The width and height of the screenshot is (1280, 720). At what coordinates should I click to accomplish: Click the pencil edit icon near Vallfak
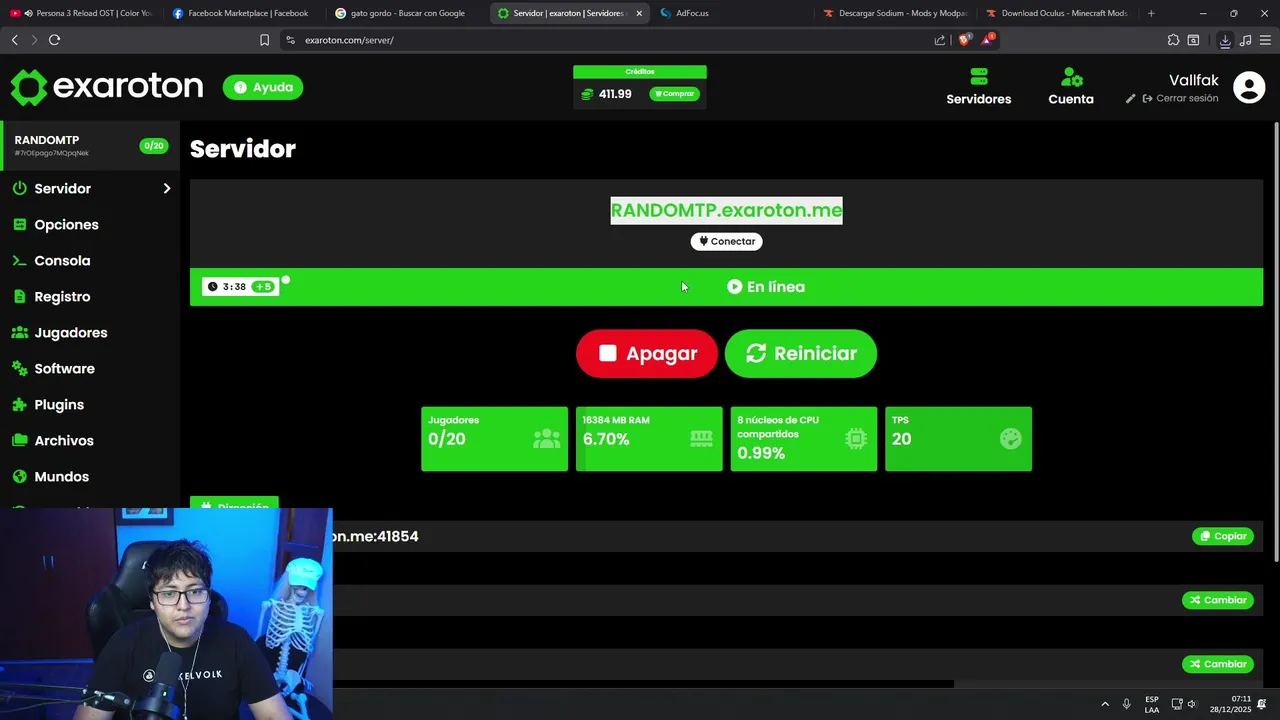pyautogui.click(x=1131, y=98)
